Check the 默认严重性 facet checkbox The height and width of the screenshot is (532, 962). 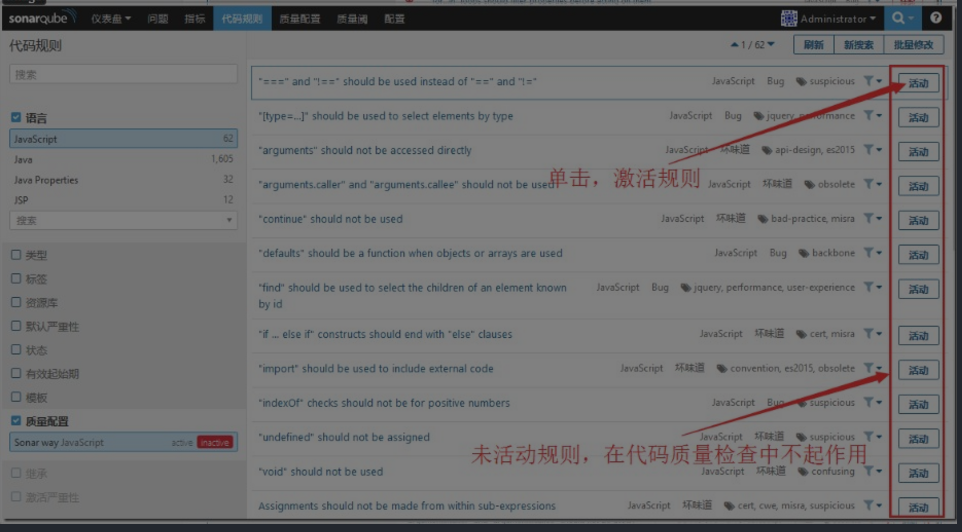click(x=16, y=326)
